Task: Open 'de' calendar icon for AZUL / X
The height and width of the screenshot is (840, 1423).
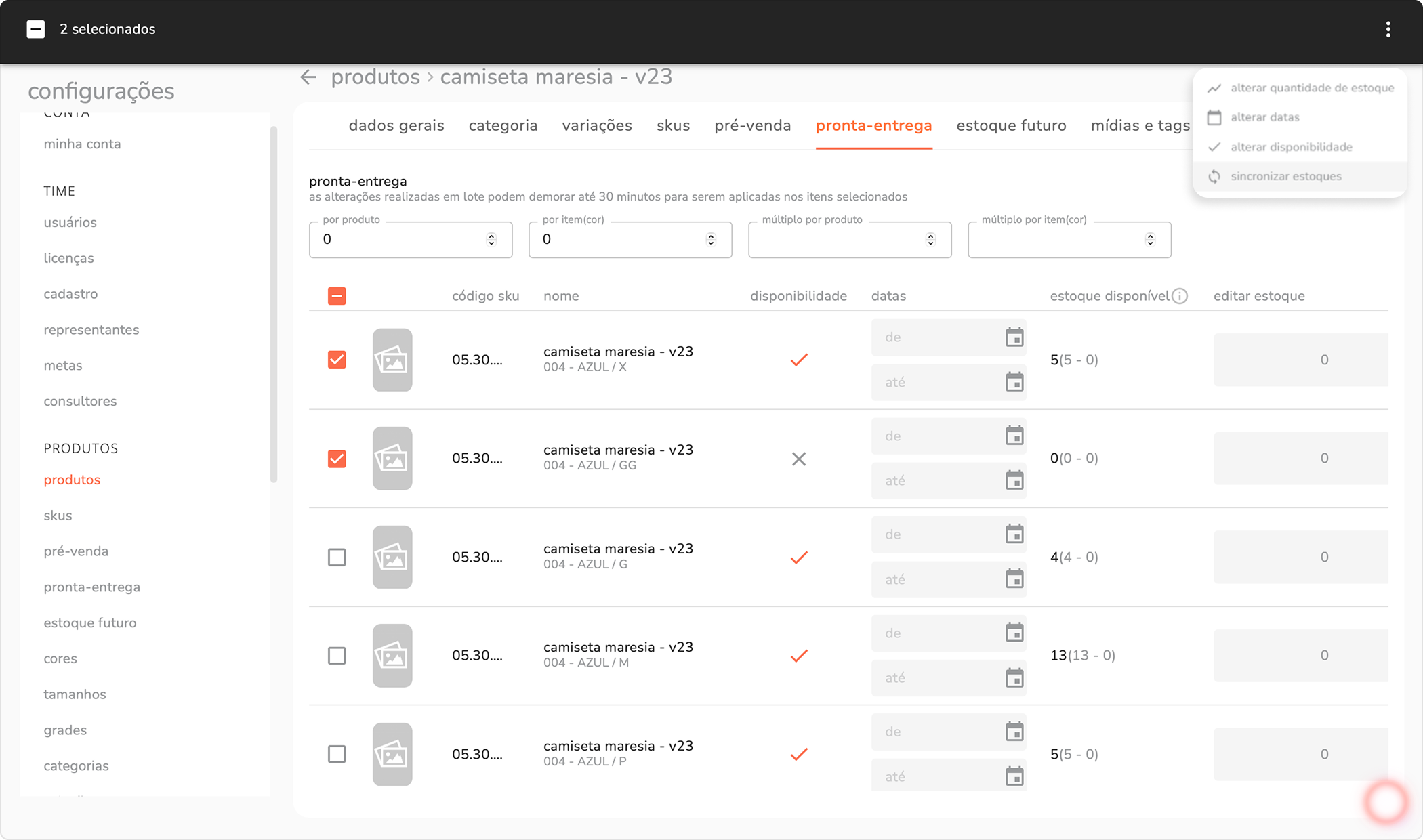Action: pos(1014,337)
